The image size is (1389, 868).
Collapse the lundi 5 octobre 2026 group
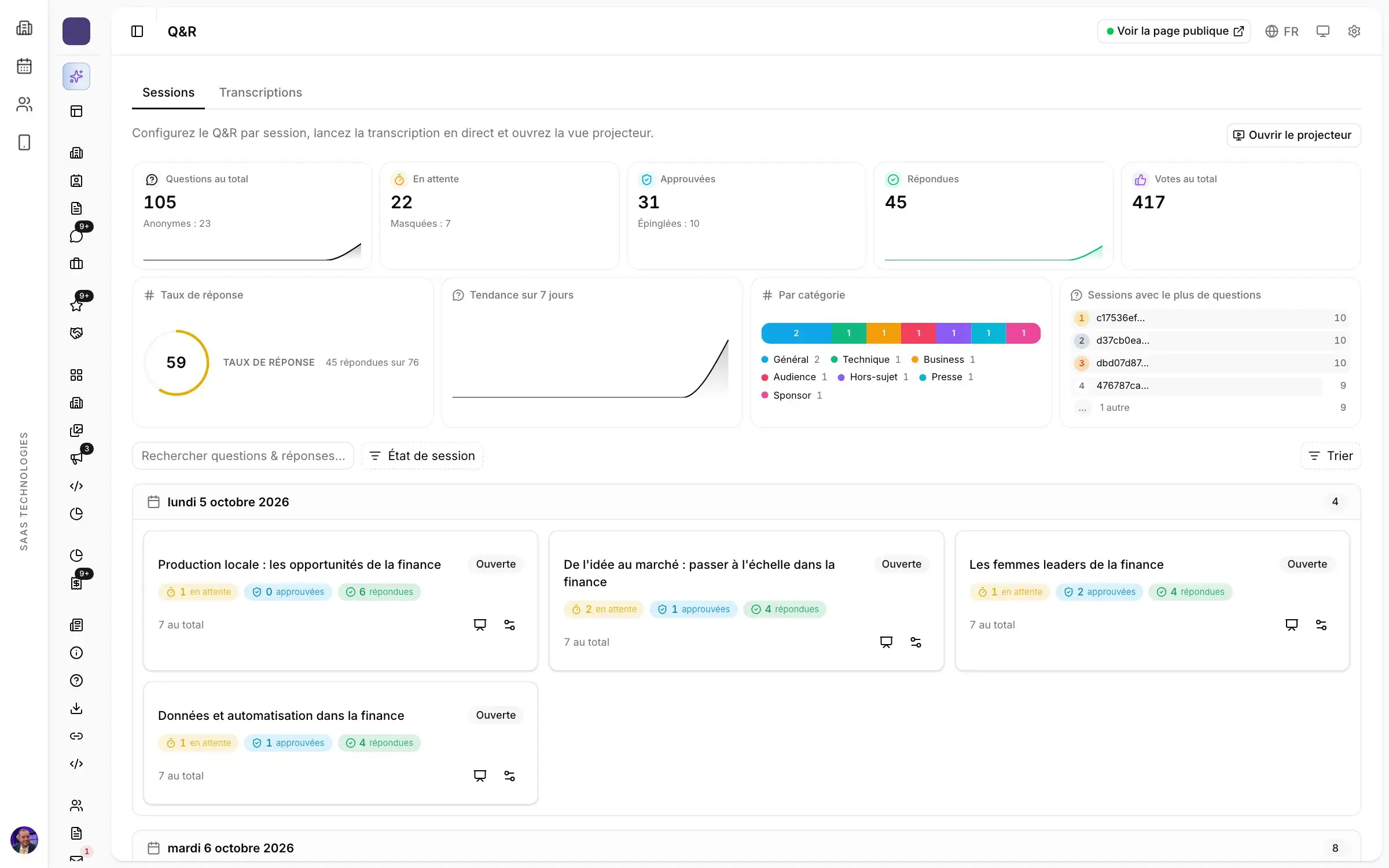pos(746,502)
